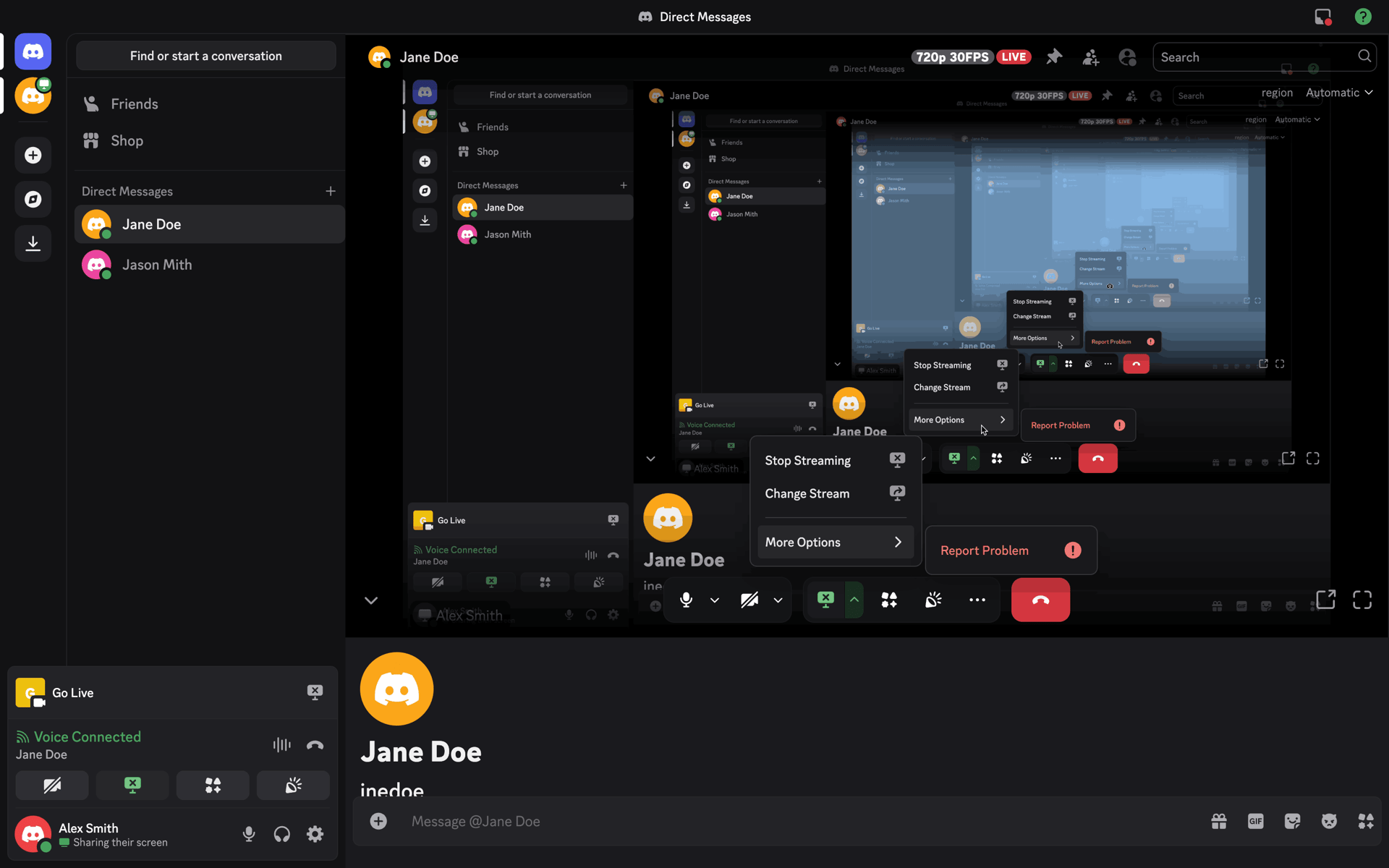The height and width of the screenshot is (868, 1389).
Task: Open more call options ellipsis
Action: 977,600
